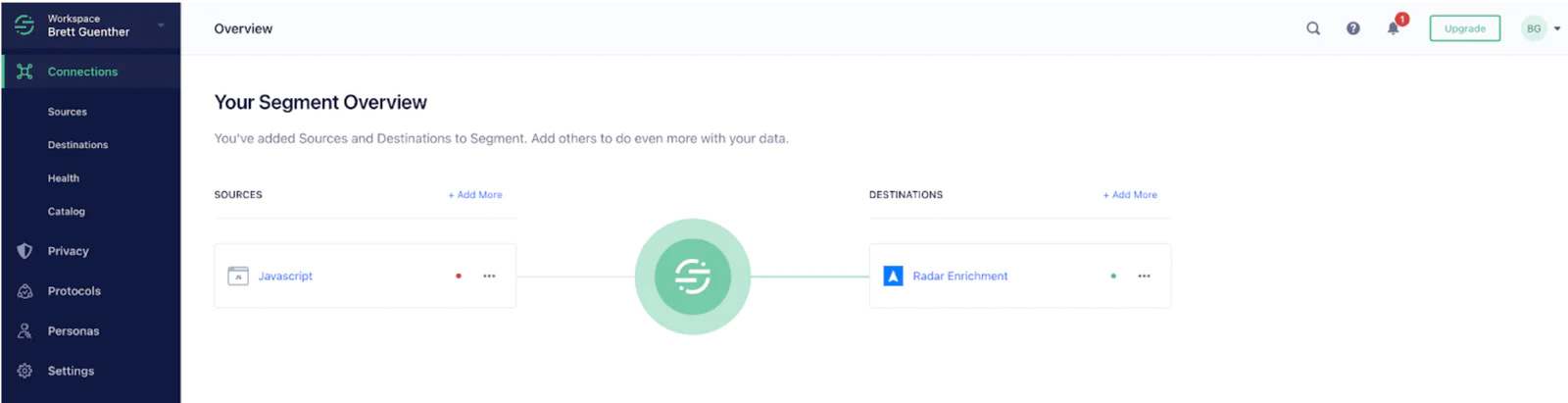Click the Privacy shield icon

coord(24,251)
